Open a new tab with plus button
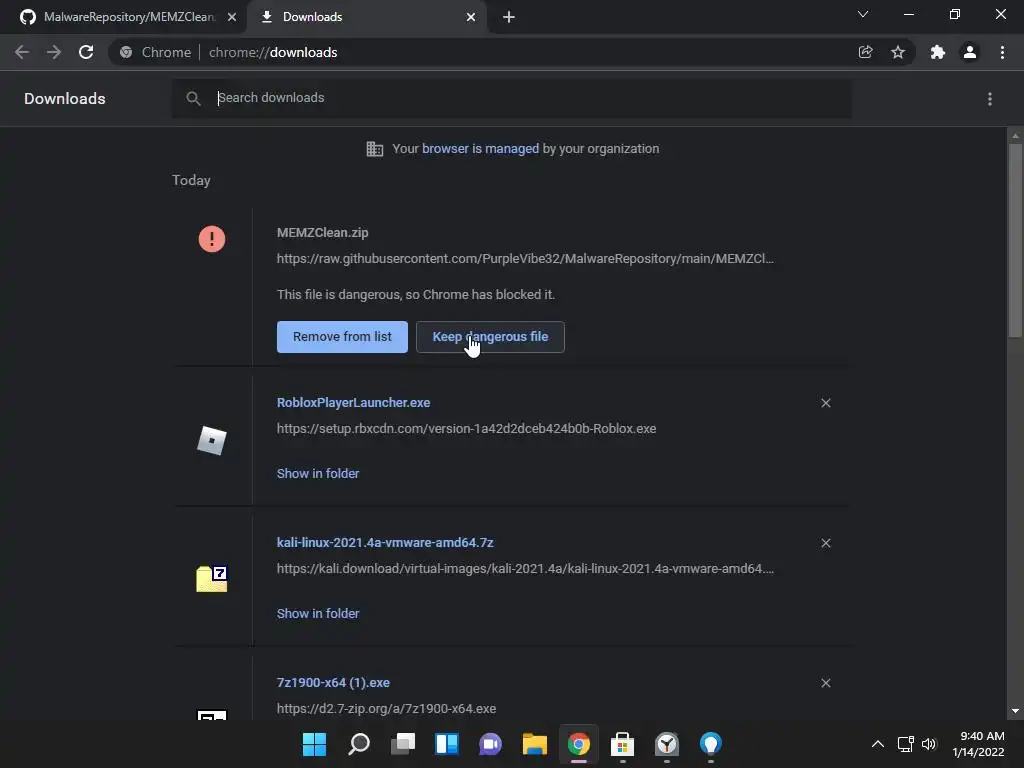 coord(509,17)
